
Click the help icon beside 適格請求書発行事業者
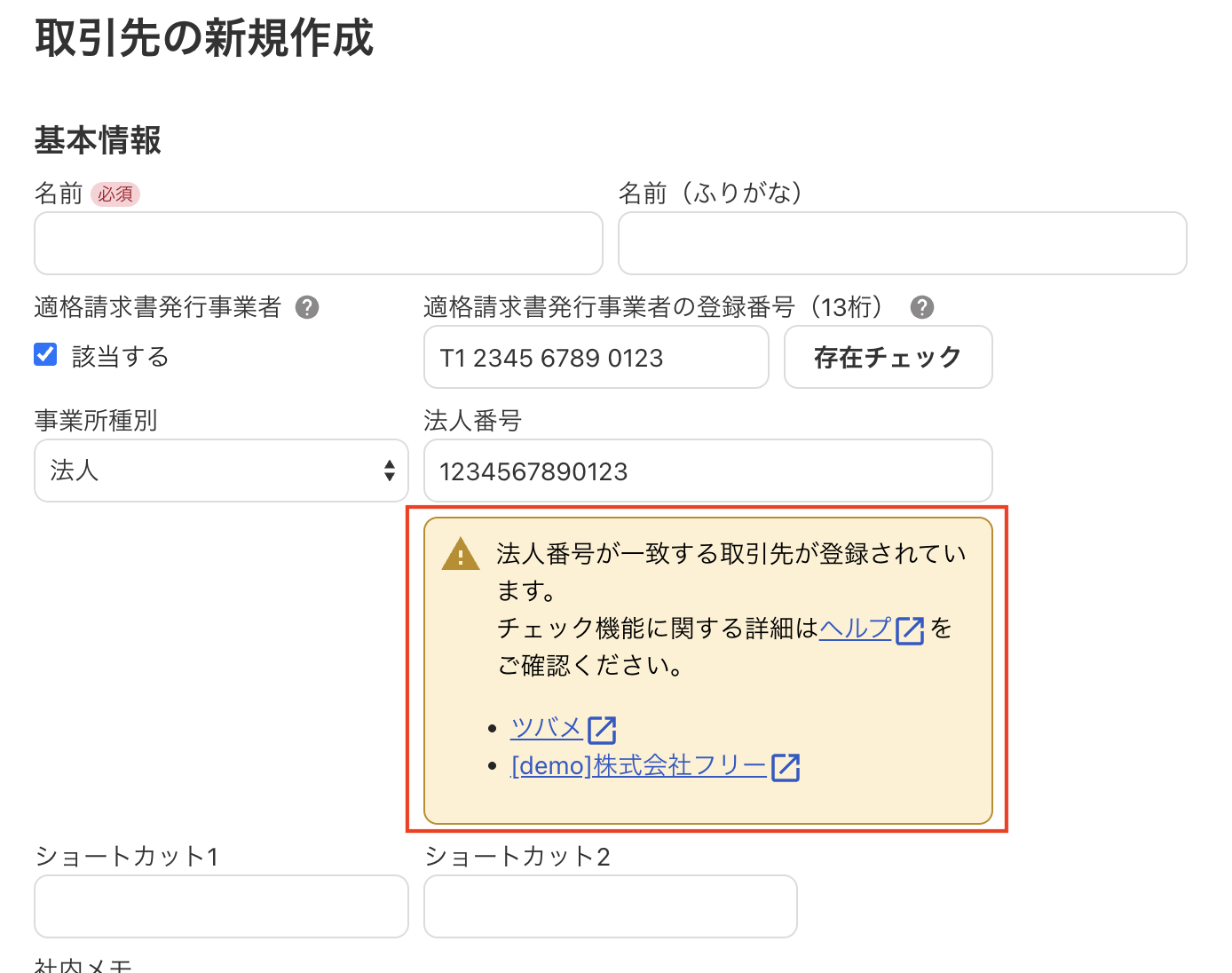tap(307, 306)
